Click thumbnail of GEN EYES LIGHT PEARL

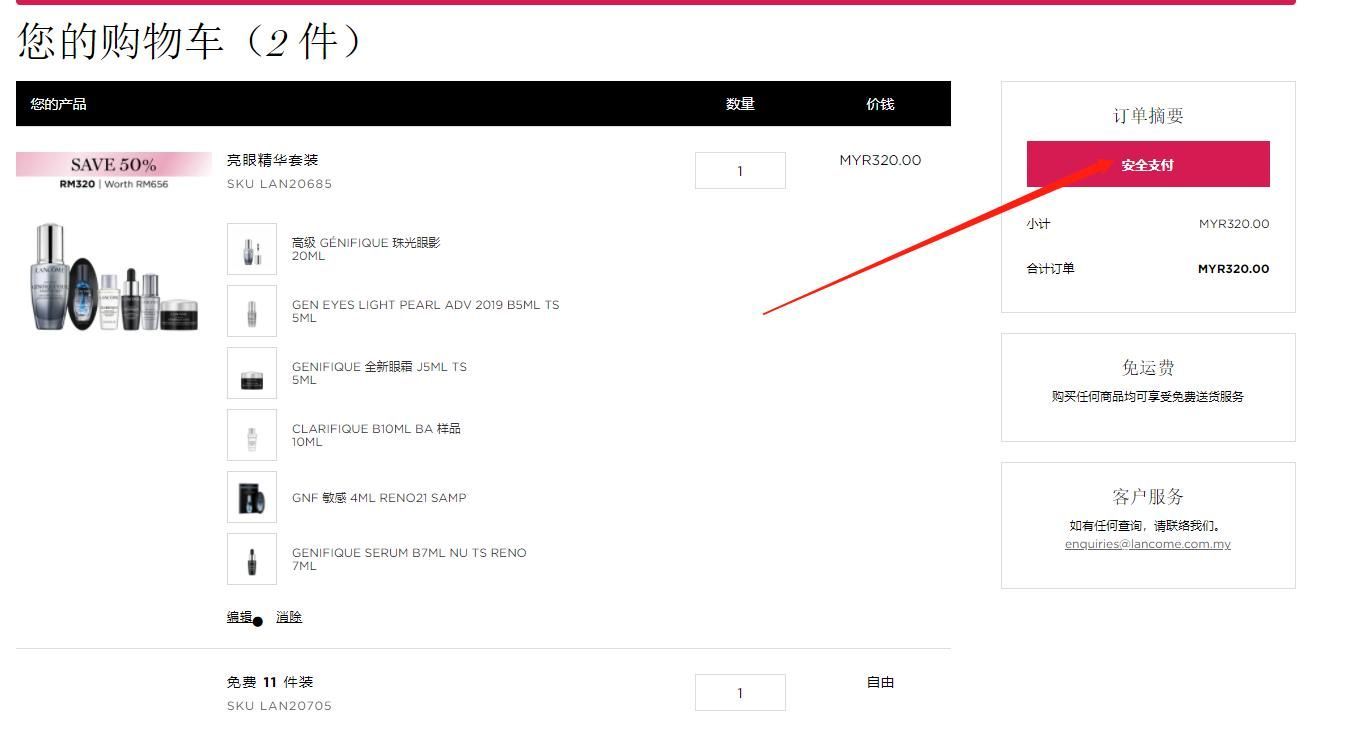point(252,311)
